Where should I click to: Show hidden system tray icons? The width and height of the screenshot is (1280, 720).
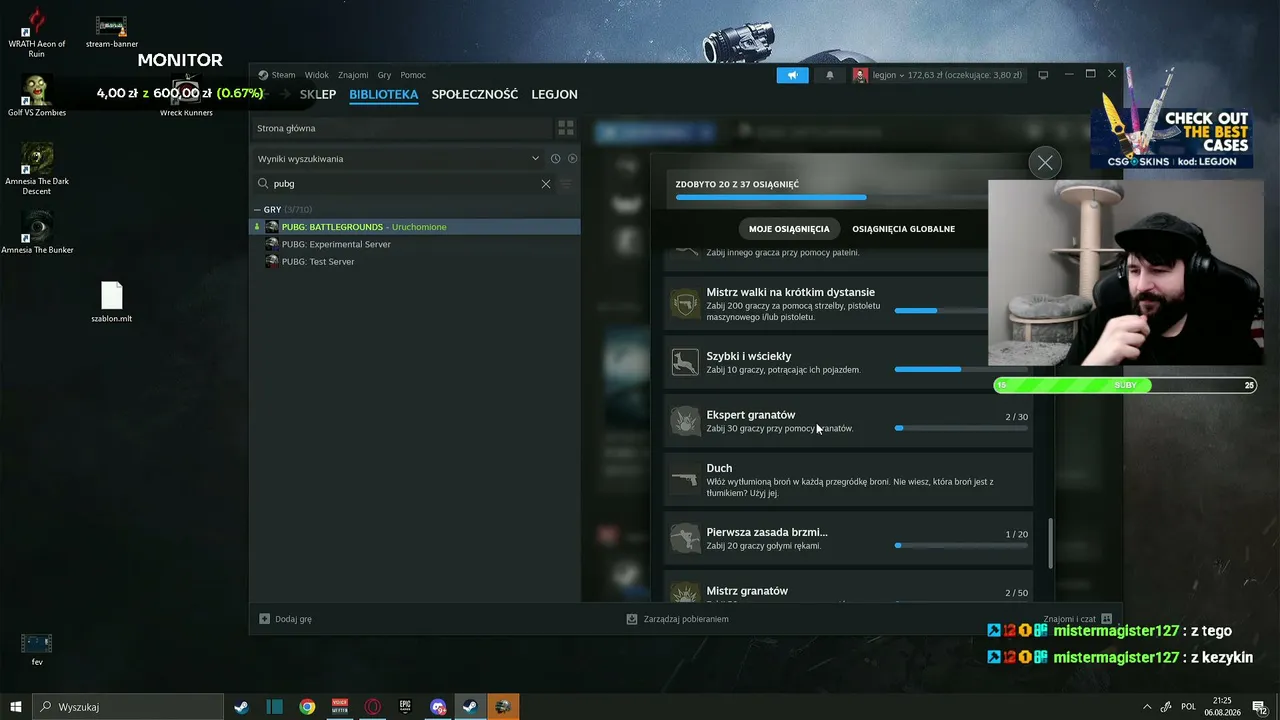coord(1146,707)
